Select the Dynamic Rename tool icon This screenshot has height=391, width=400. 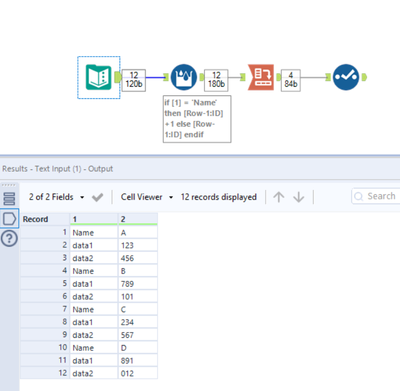(x=346, y=77)
